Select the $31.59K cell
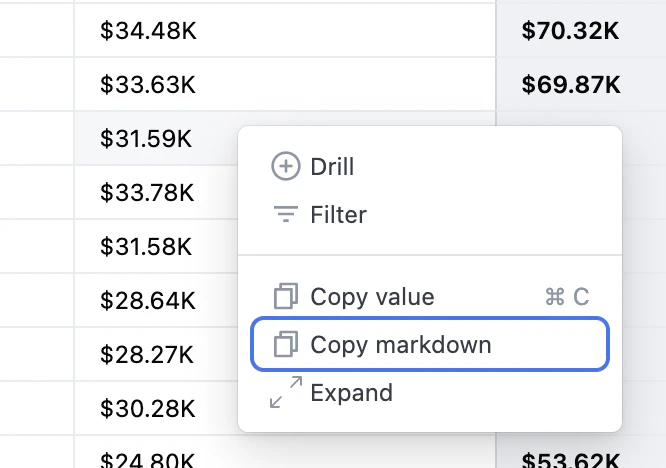Screen dimensions: 666x468 (156, 138)
